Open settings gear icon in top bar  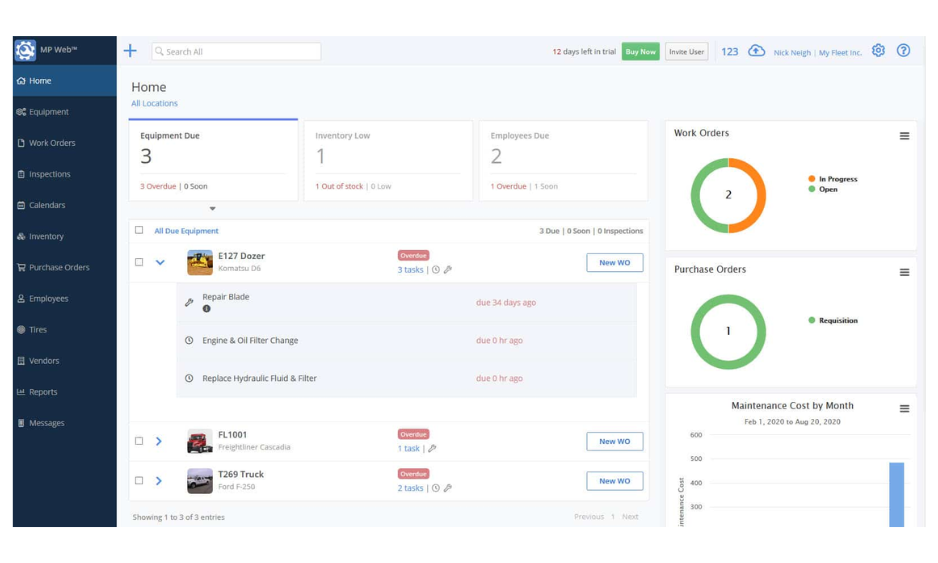(878, 51)
